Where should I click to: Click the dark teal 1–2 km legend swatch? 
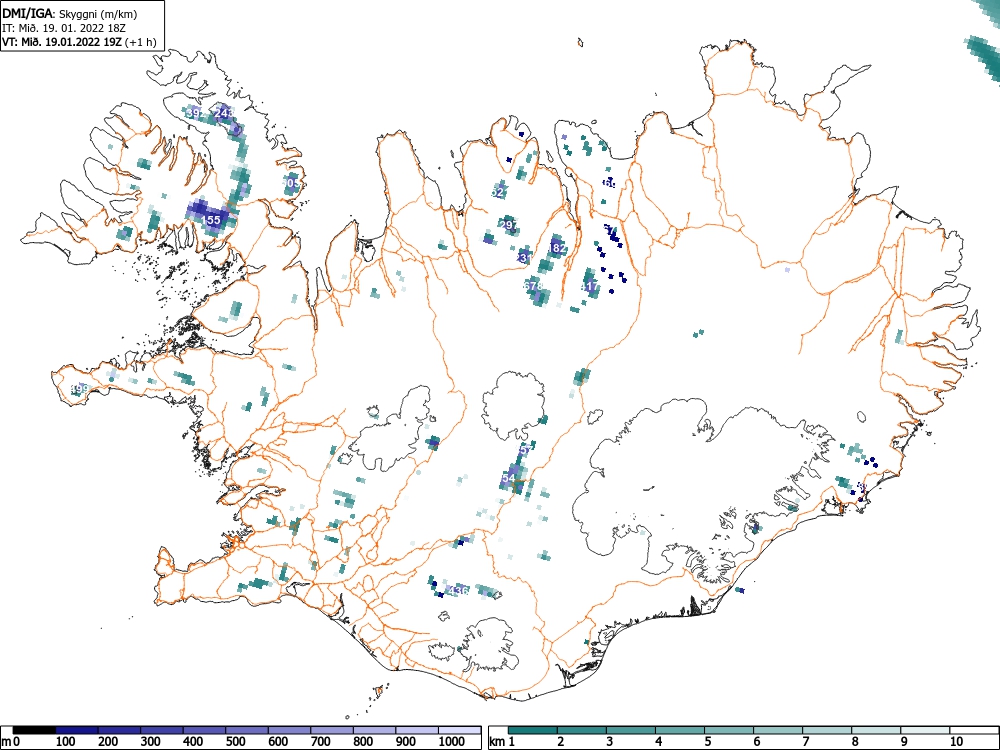coord(533,730)
